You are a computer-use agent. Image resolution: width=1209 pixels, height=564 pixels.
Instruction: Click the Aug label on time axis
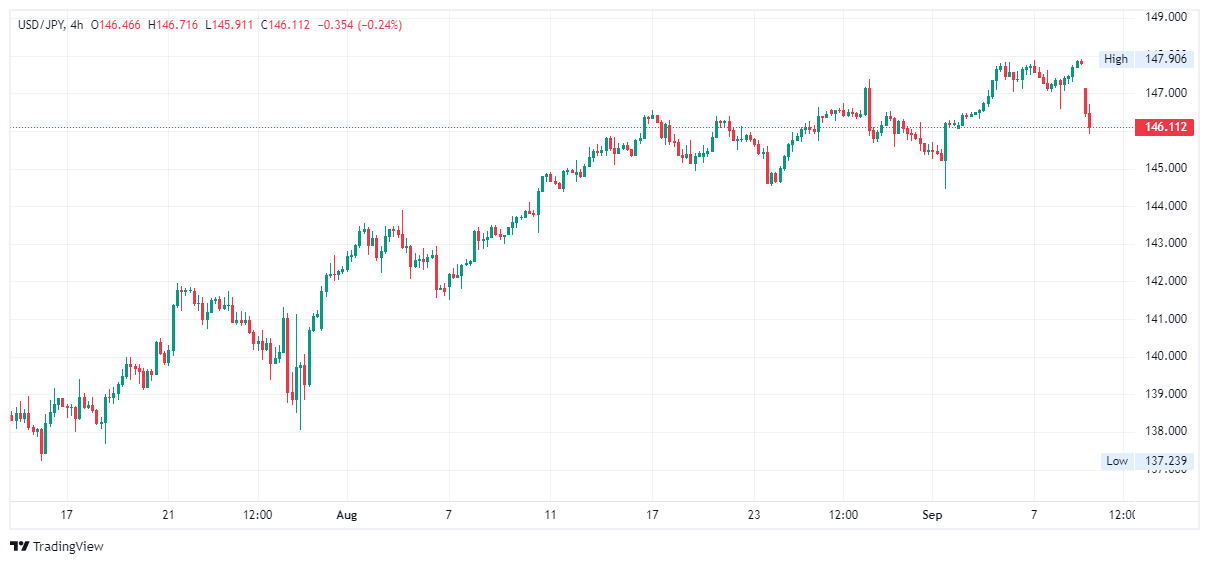346,515
